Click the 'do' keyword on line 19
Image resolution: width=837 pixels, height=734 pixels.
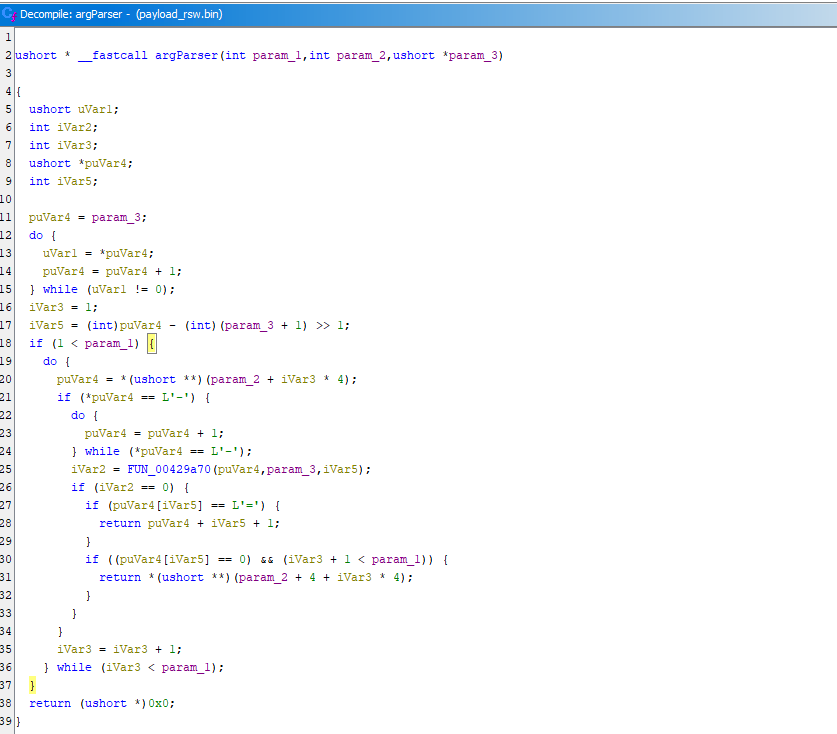coord(50,361)
